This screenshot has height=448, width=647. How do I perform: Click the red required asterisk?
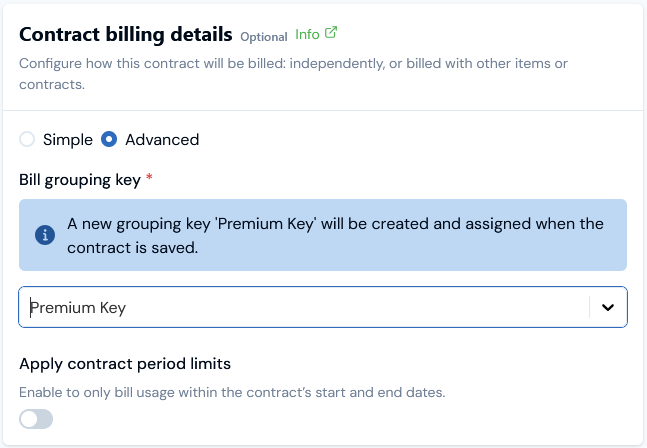click(x=150, y=178)
